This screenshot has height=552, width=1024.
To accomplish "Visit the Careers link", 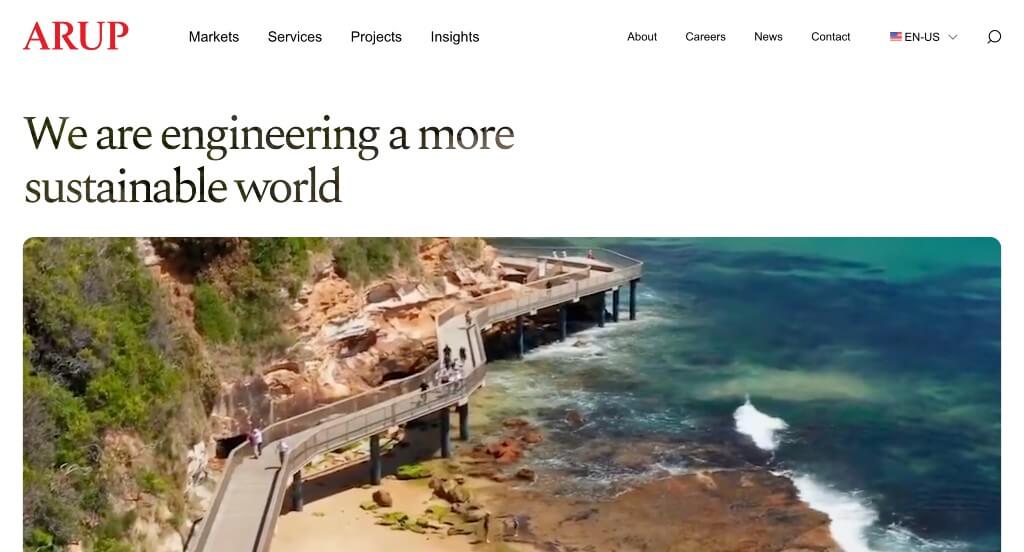I will tap(705, 37).
